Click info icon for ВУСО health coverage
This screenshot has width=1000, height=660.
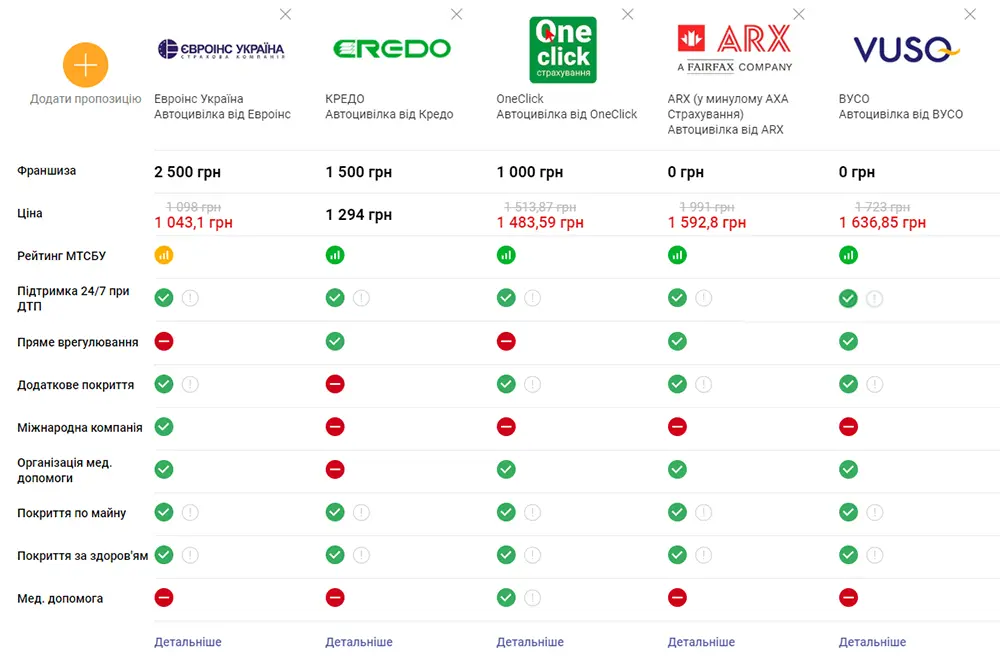click(874, 556)
